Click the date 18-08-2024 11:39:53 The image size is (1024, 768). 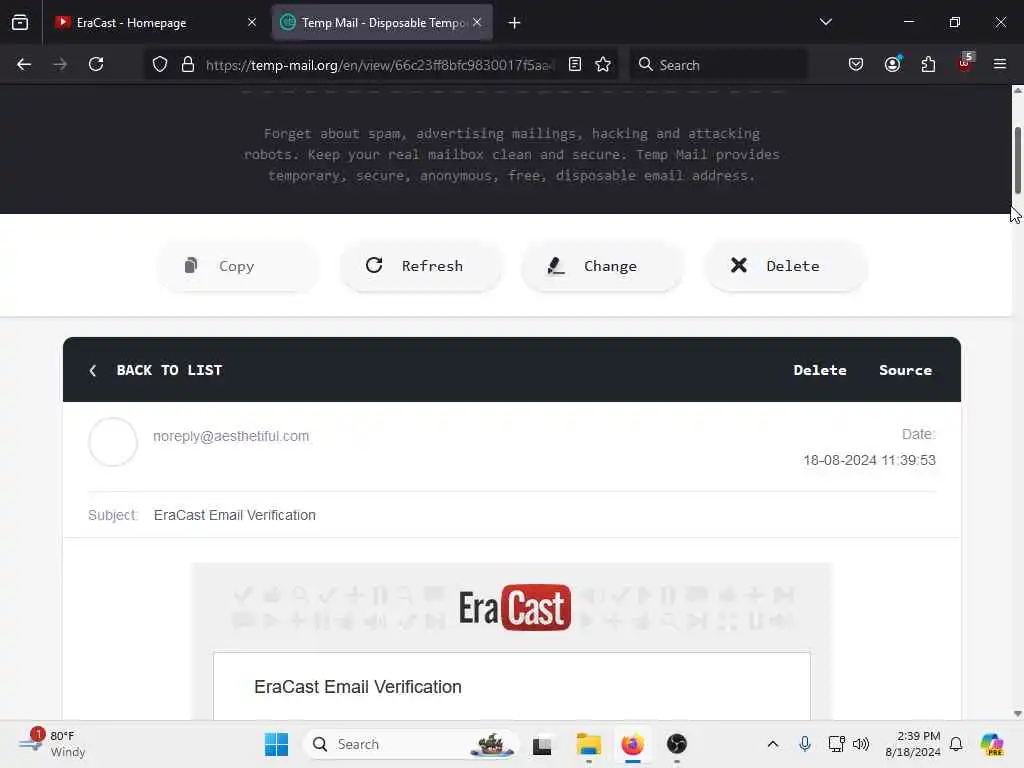[869, 460]
